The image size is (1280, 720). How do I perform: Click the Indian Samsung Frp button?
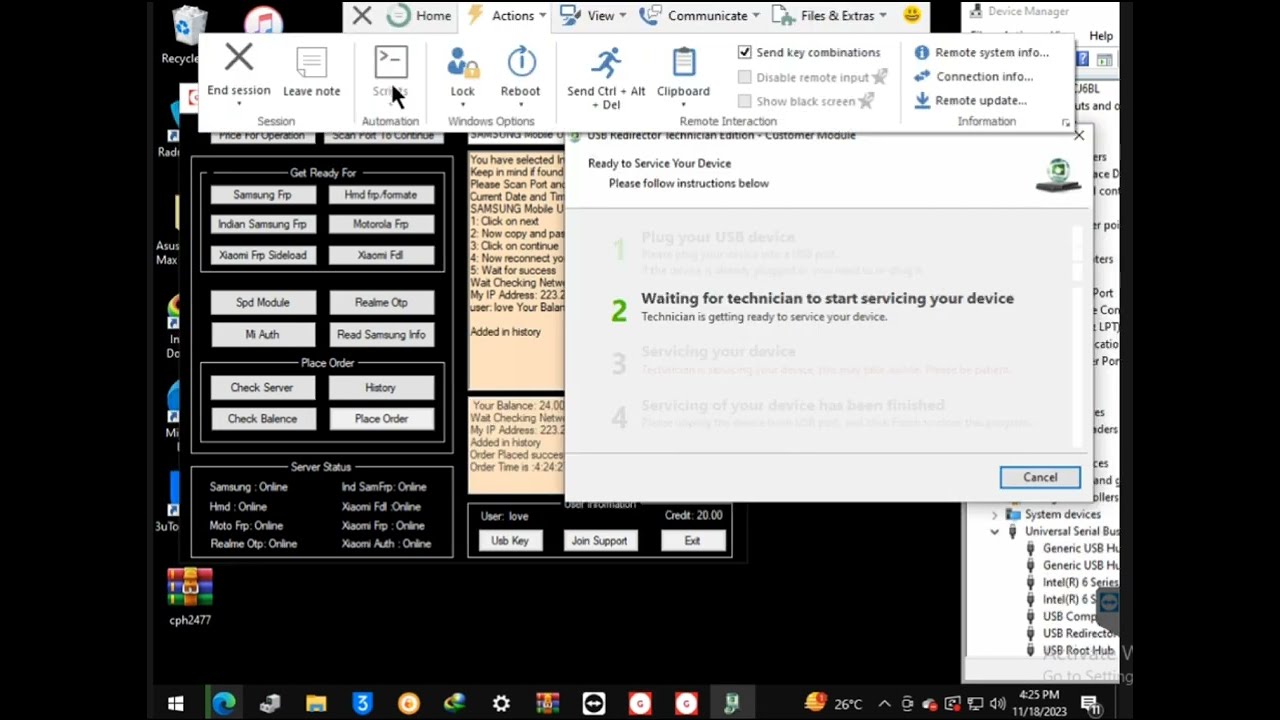pos(262,224)
